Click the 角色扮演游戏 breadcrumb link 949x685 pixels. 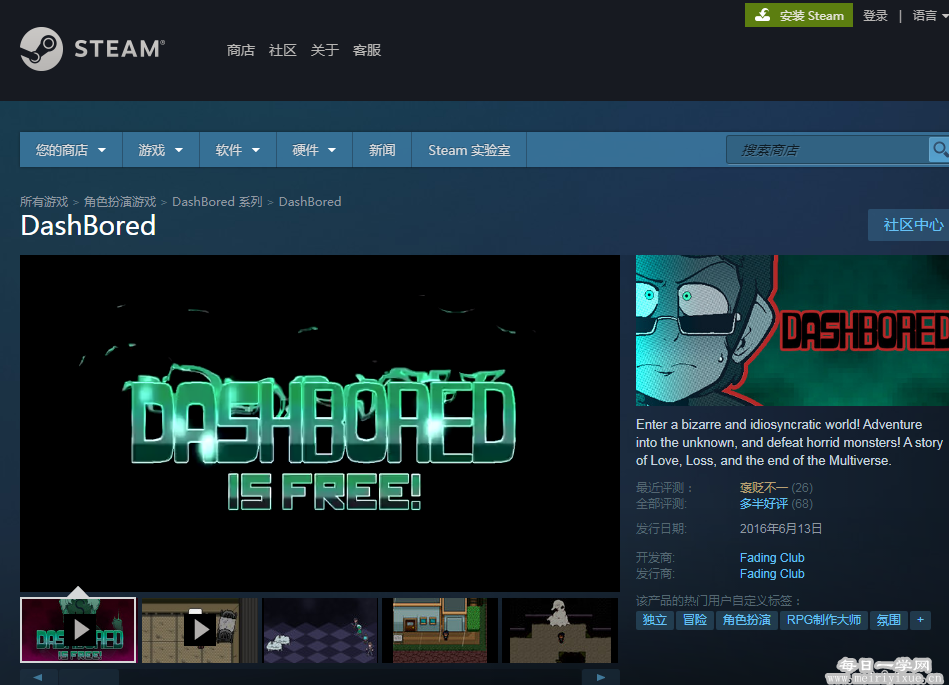coord(120,202)
